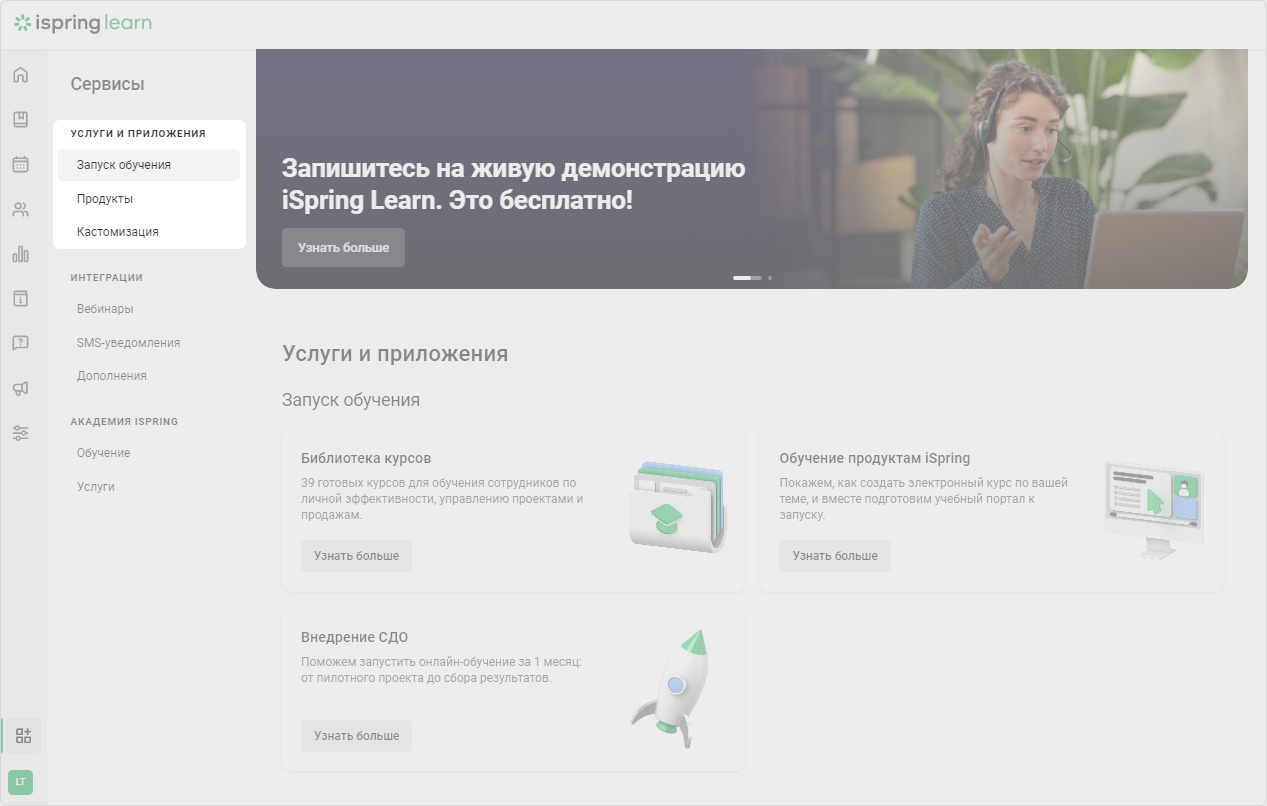Viewport: 1267px width, 806px height.
Task: Click the Академия iSpring section label
Action: pos(124,422)
